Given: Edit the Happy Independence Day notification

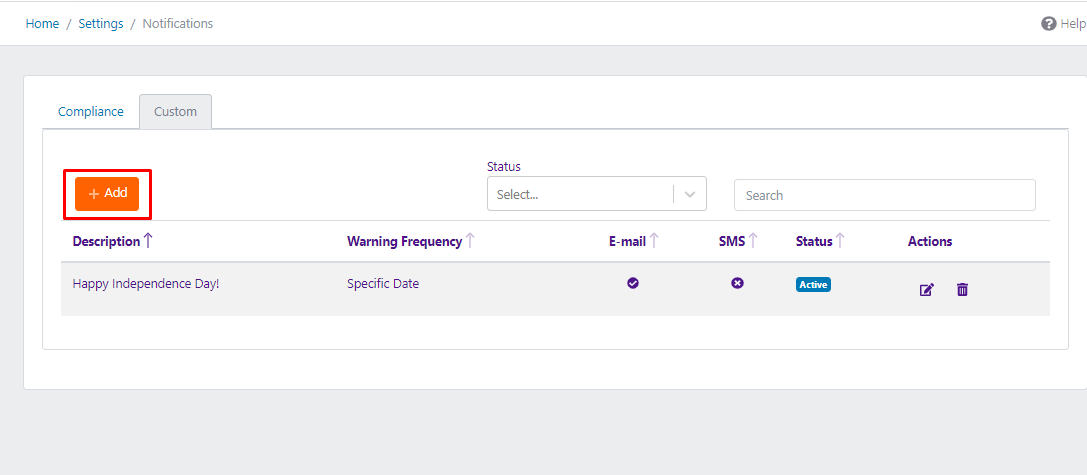Looking at the screenshot, I should (x=926, y=290).
